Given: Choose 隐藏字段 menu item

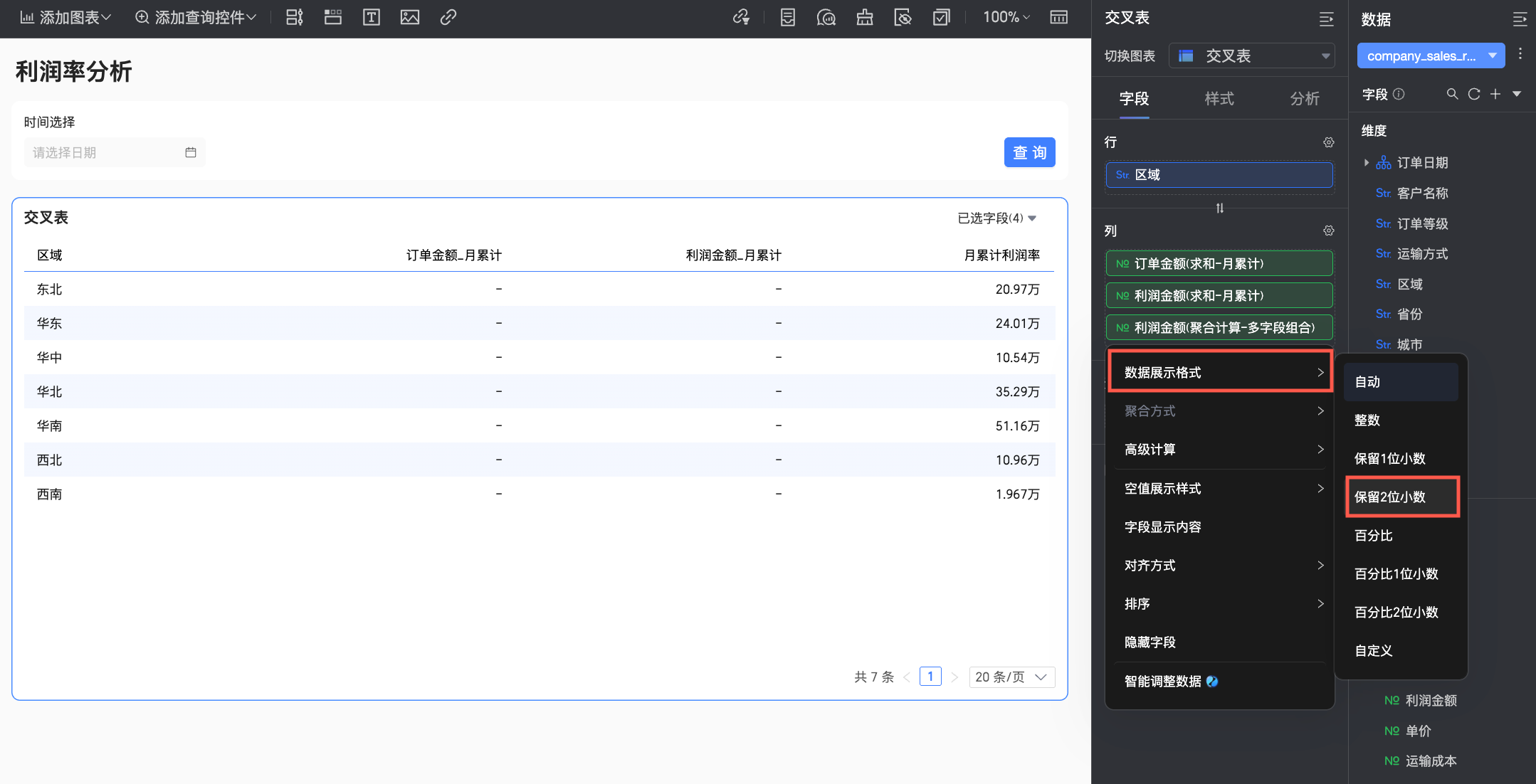Looking at the screenshot, I should point(1220,642).
